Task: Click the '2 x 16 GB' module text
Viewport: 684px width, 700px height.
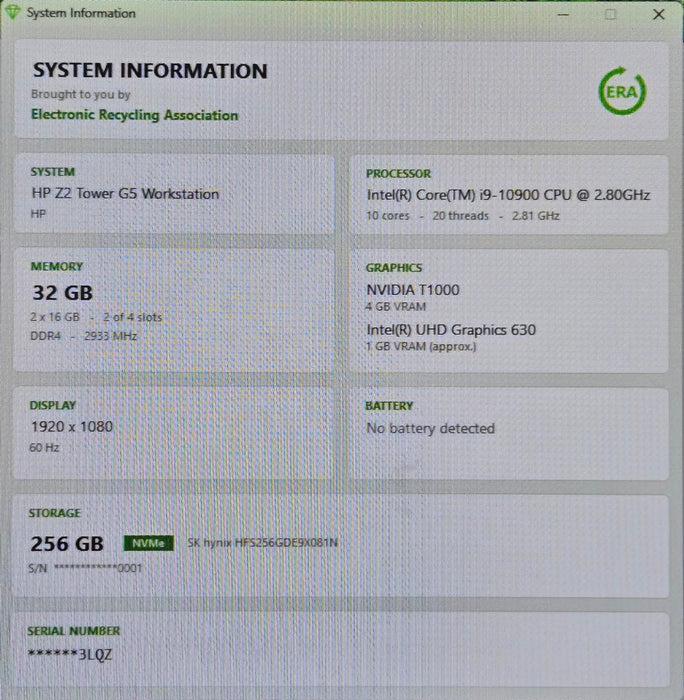Action: pyautogui.click(x=54, y=317)
